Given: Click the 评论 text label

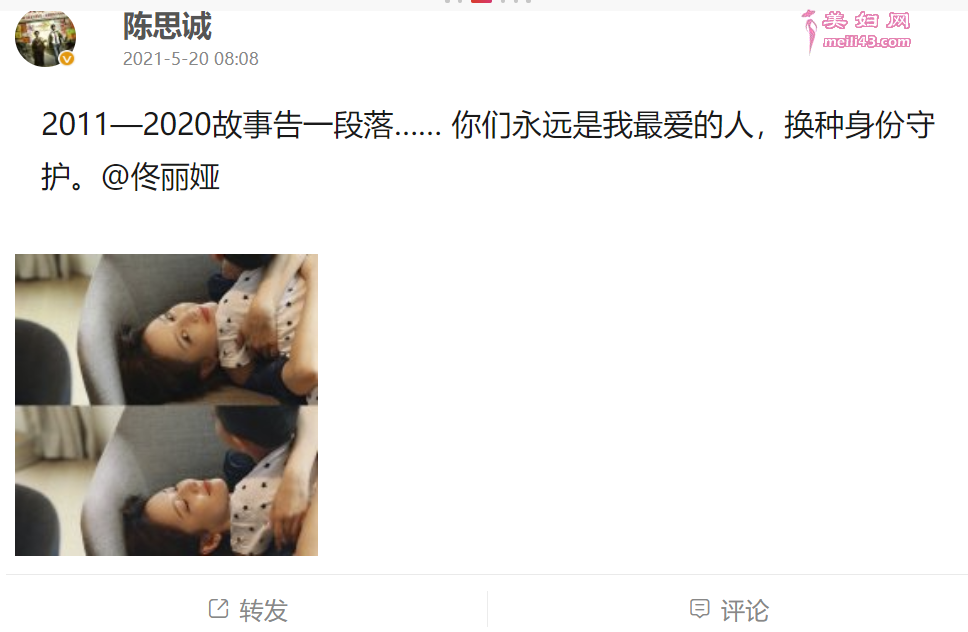Looking at the screenshot, I should point(745,610).
